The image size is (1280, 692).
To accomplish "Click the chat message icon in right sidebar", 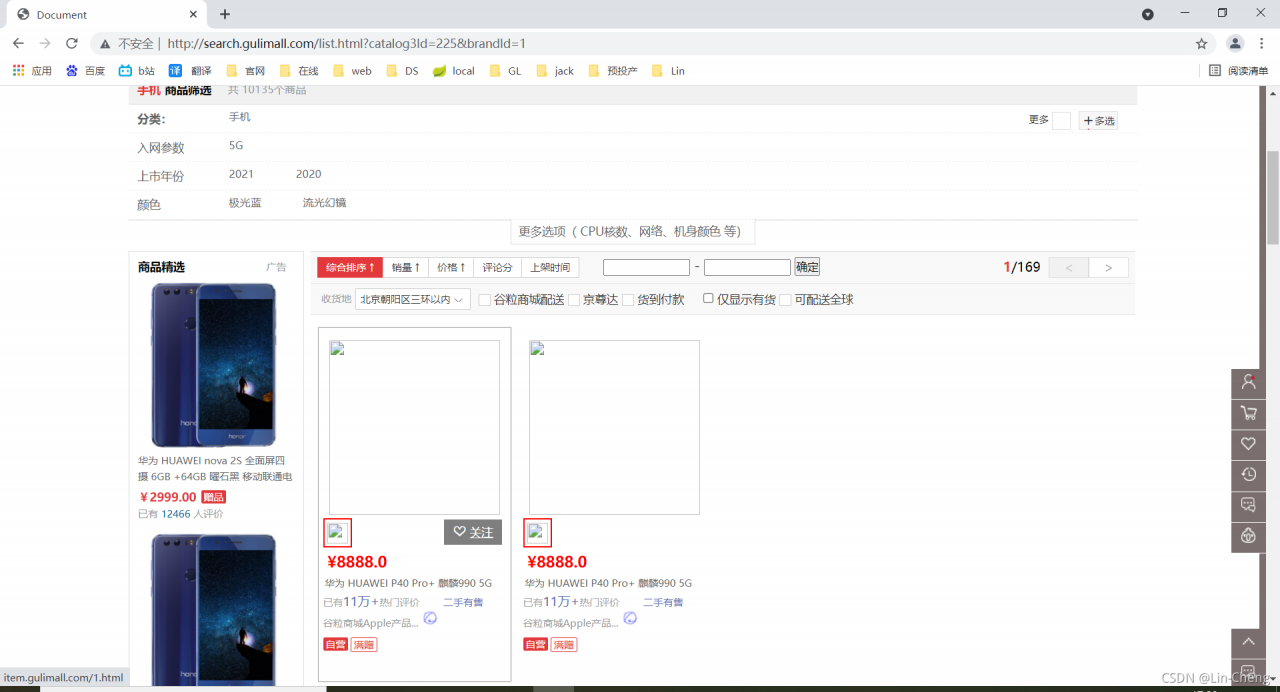I will 1248,505.
